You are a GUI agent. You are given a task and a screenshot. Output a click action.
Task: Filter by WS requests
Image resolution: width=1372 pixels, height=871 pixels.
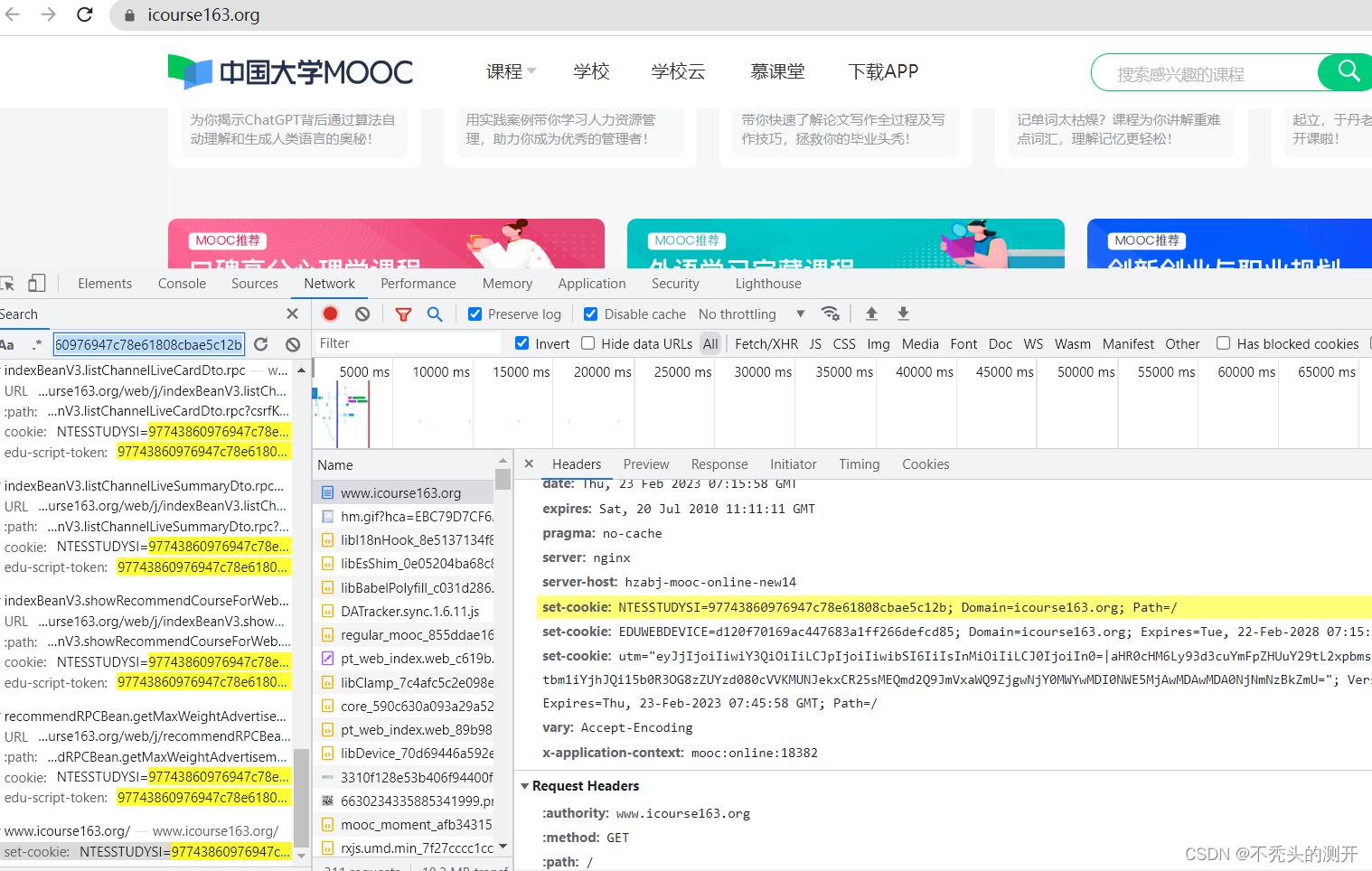click(1033, 343)
